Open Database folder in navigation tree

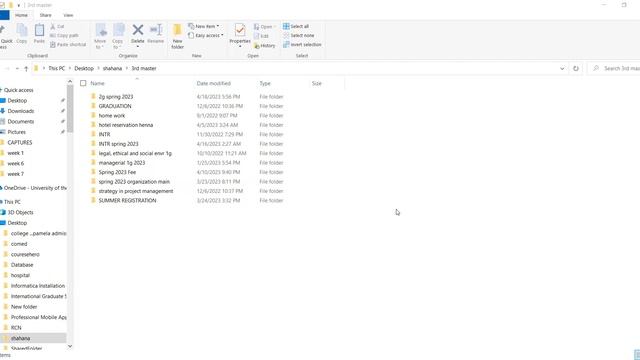pyautogui.click(x=22, y=265)
